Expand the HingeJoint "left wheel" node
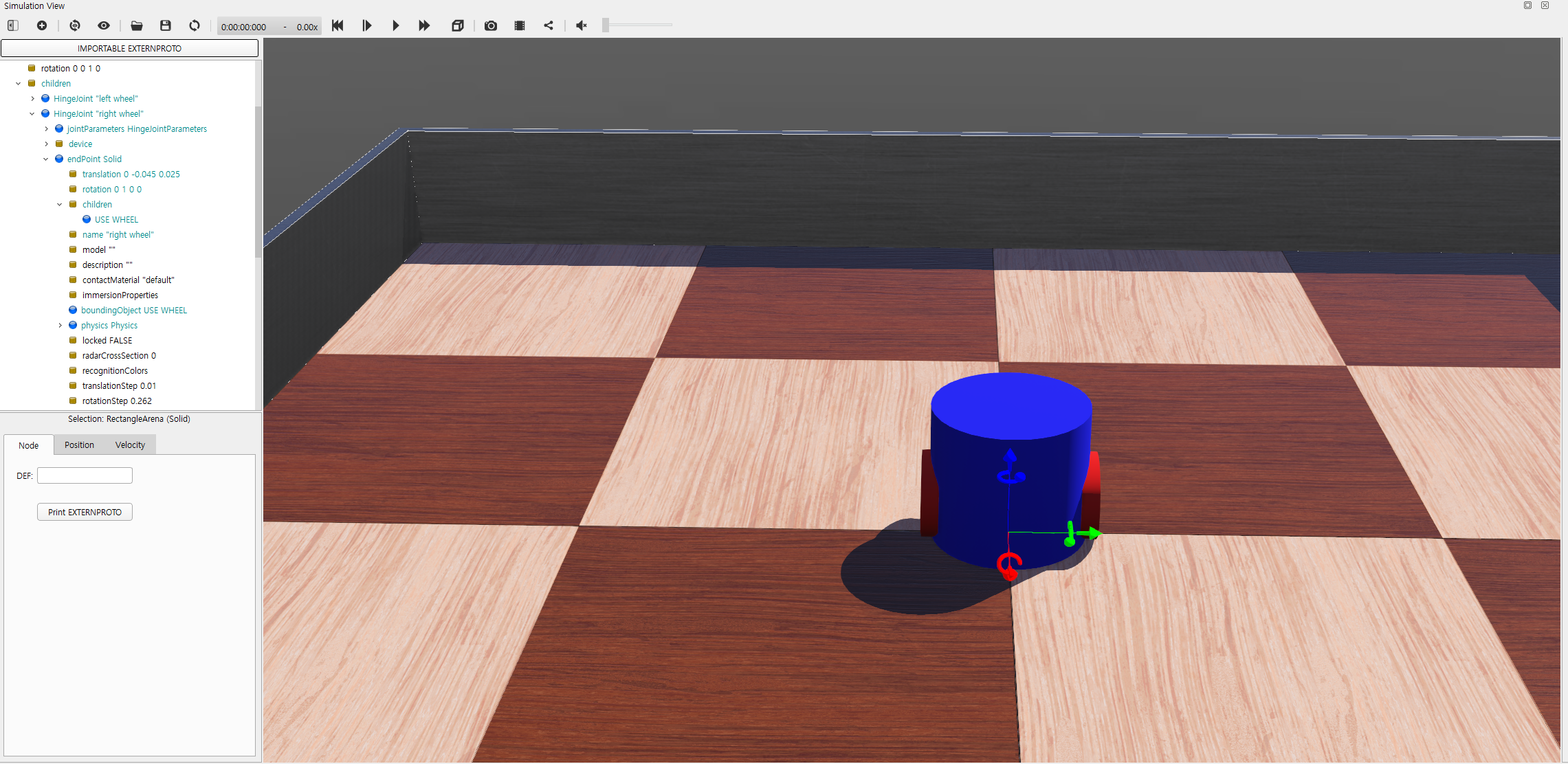This screenshot has height=764, width=1568. click(x=32, y=99)
